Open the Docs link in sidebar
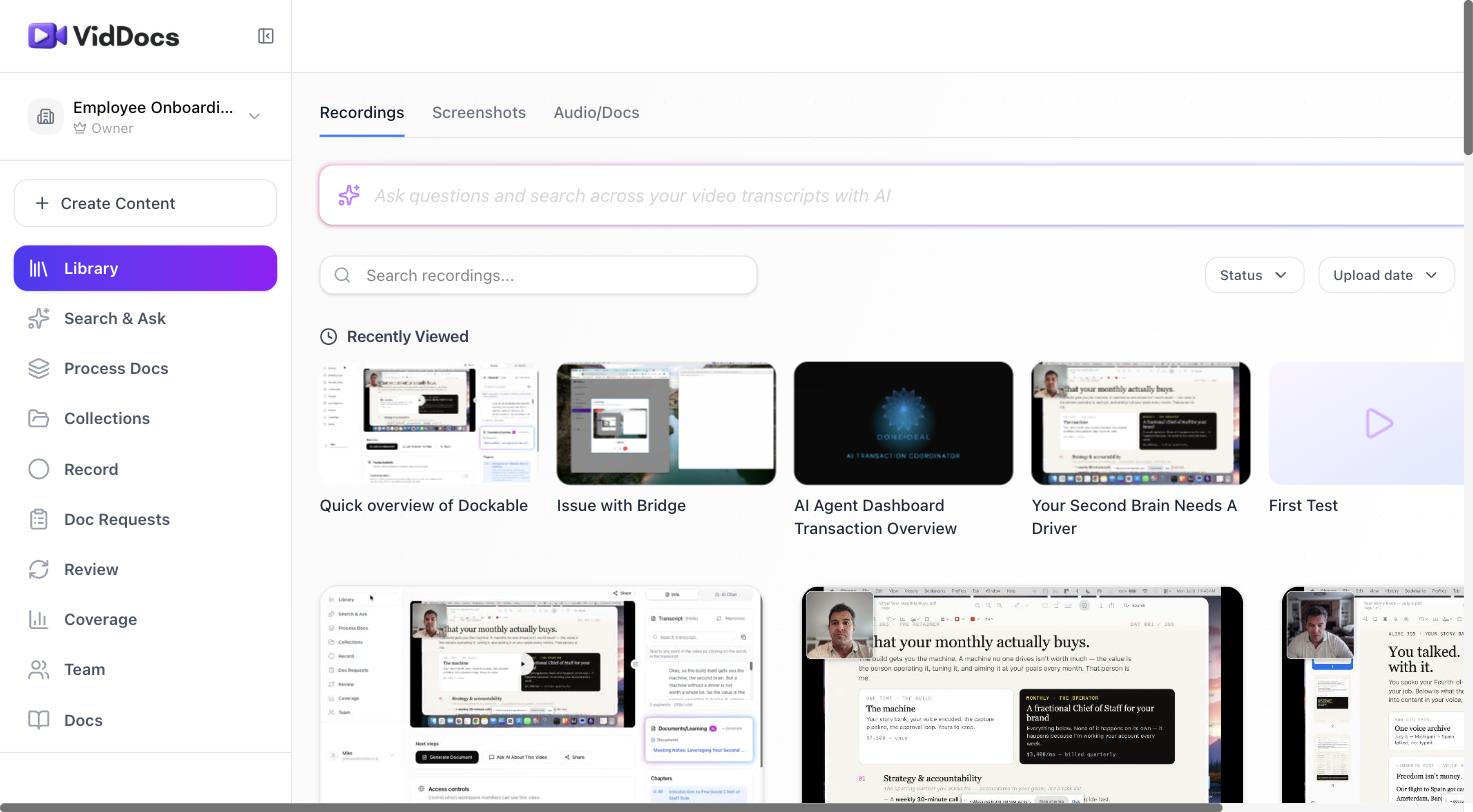Viewport: 1473px width, 812px height. pos(145,720)
